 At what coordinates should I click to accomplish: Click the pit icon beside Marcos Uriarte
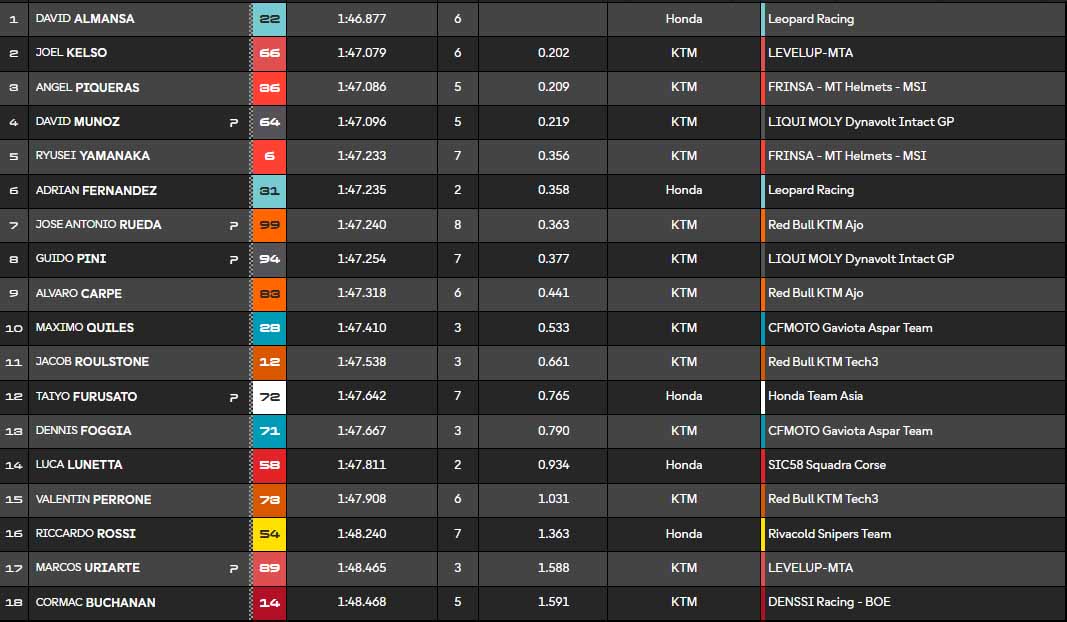point(234,568)
